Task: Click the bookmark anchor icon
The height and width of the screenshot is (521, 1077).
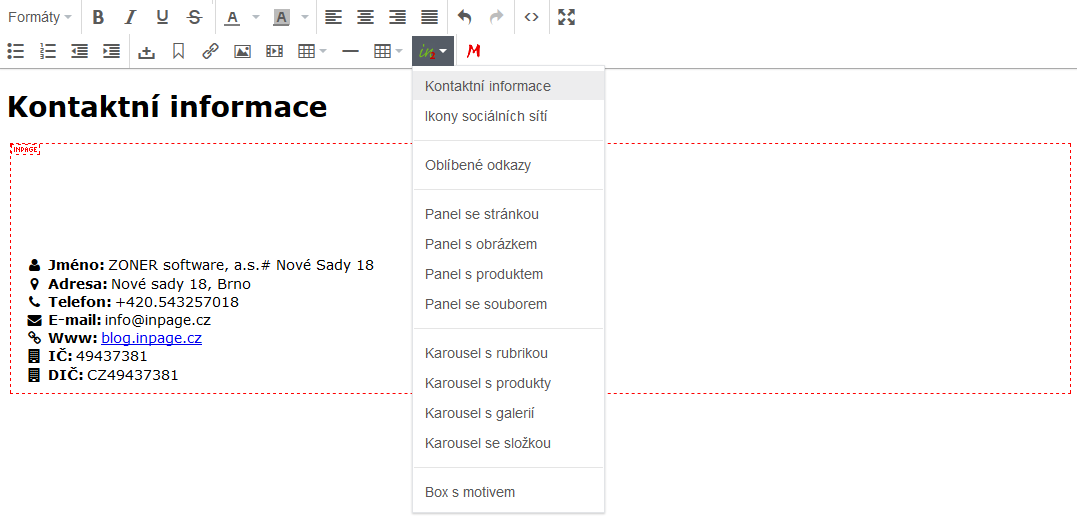Action: (x=178, y=51)
